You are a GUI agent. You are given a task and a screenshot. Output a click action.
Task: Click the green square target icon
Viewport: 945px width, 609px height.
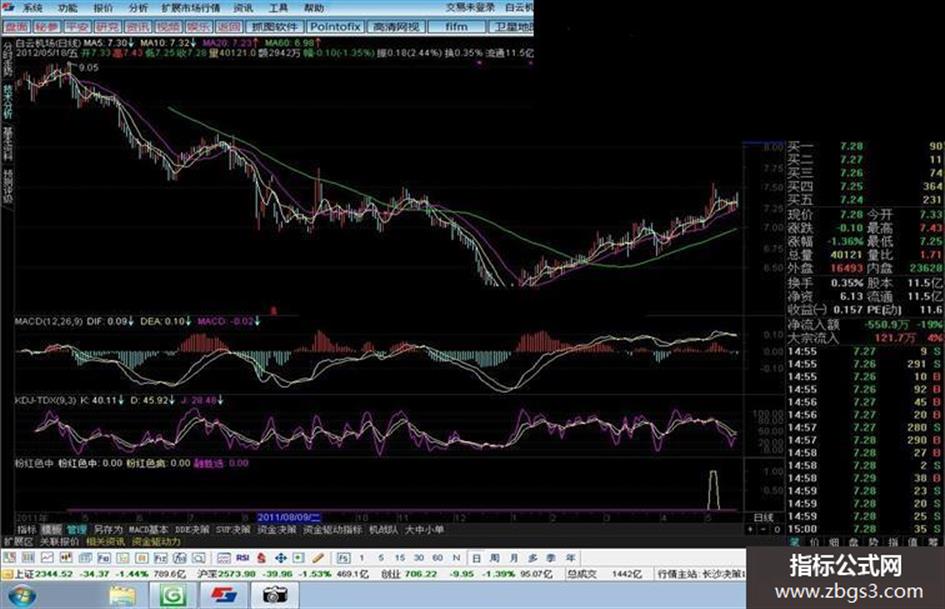tap(298, 558)
